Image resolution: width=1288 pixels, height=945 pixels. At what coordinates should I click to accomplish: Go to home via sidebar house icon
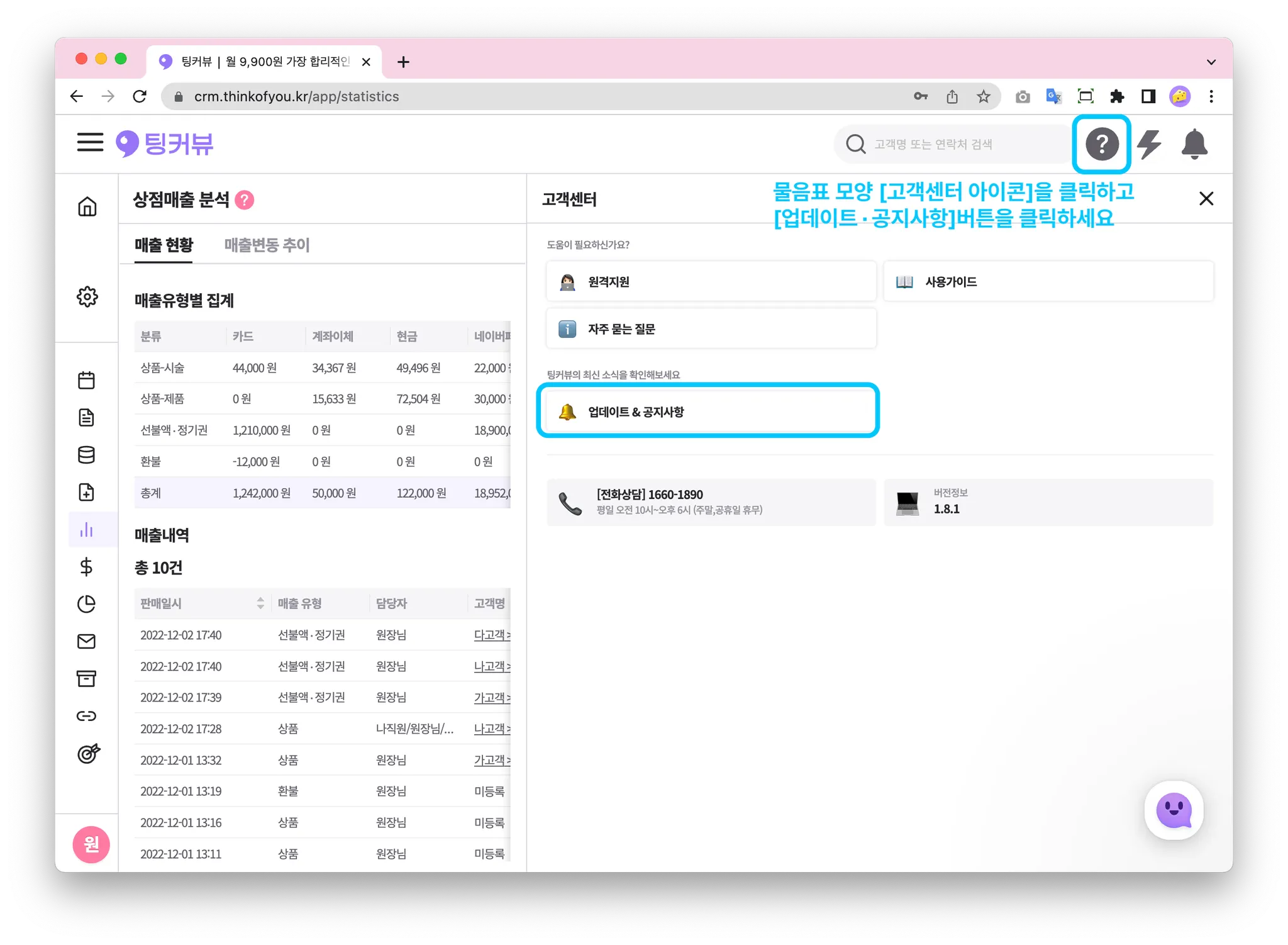tap(87, 206)
